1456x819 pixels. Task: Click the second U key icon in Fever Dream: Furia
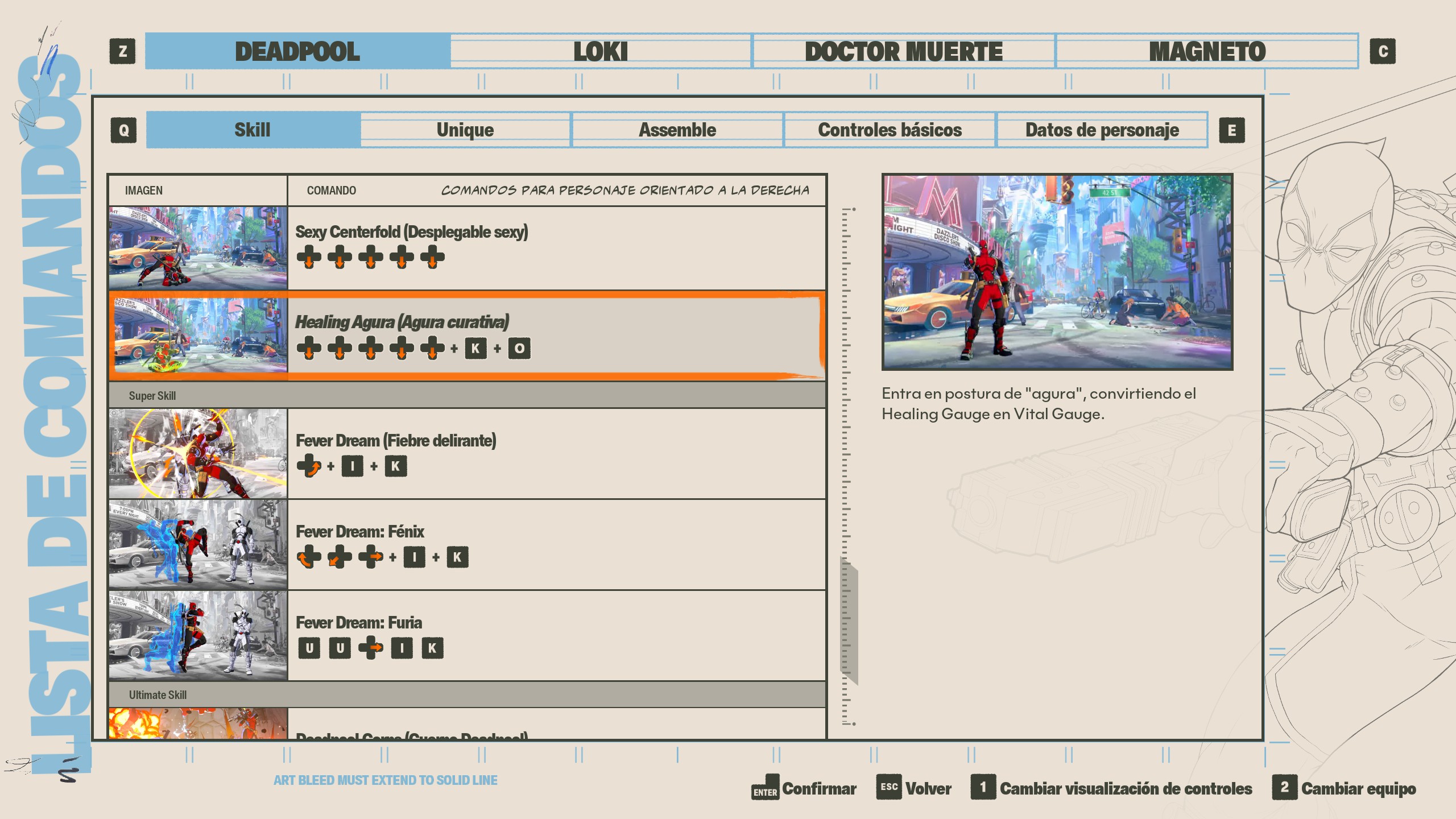pyautogui.click(x=340, y=648)
